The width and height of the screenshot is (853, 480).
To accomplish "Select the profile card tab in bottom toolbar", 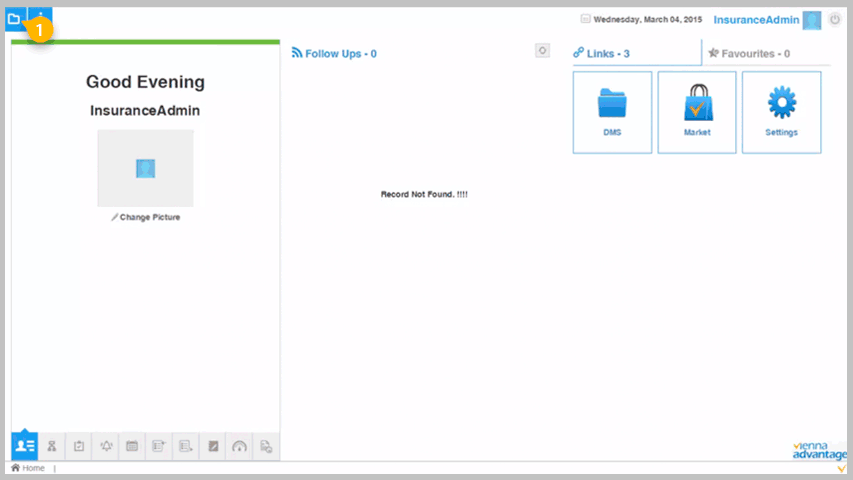I will click(x=25, y=446).
